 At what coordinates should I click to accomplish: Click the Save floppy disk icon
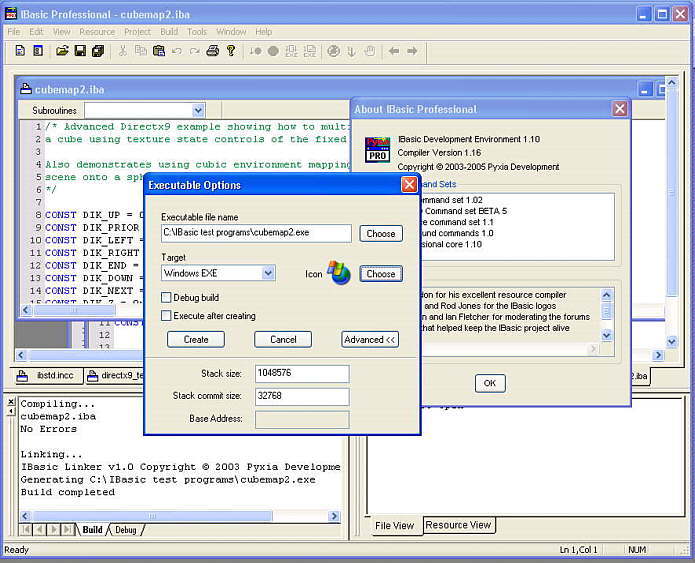click(80, 51)
